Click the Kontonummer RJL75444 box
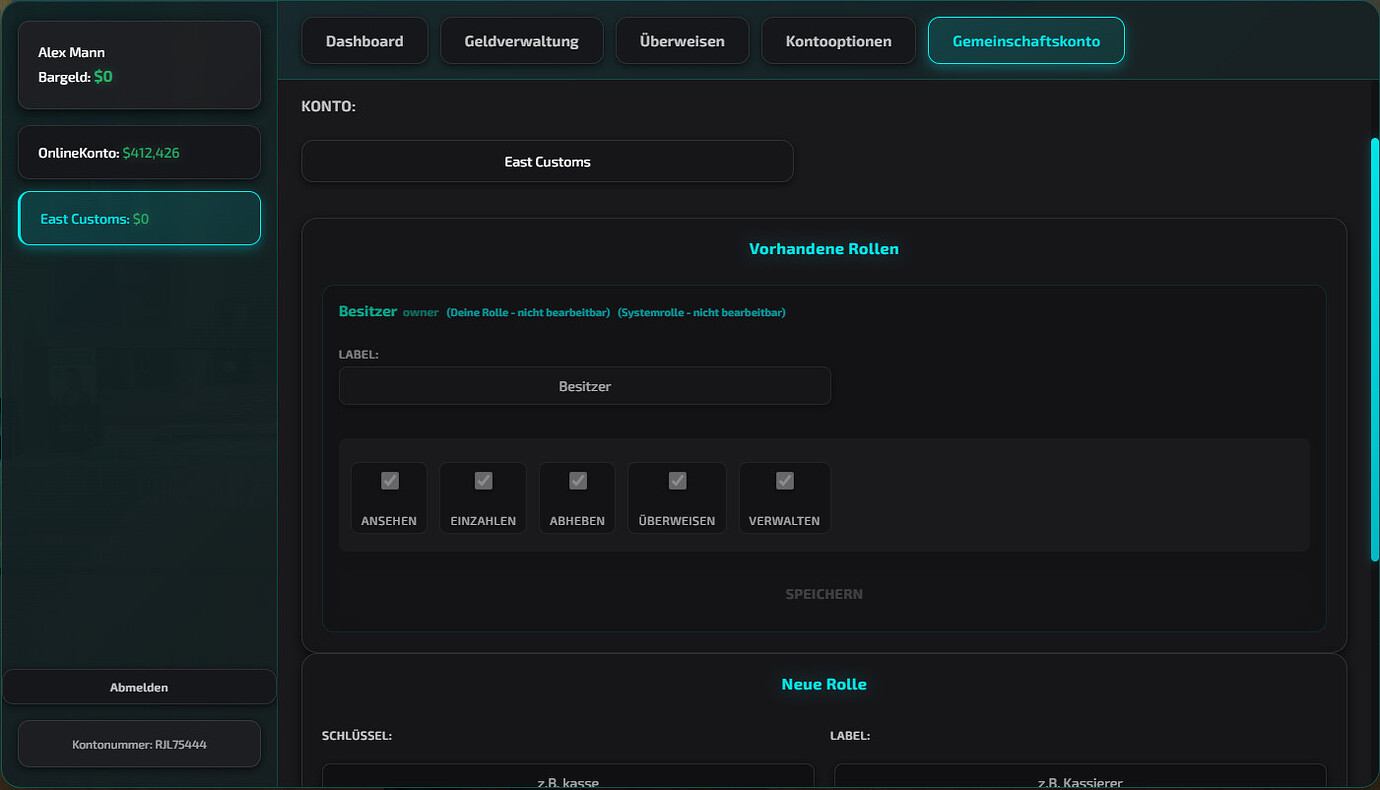This screenshot has width=1380, height=790. pos(139,744)
